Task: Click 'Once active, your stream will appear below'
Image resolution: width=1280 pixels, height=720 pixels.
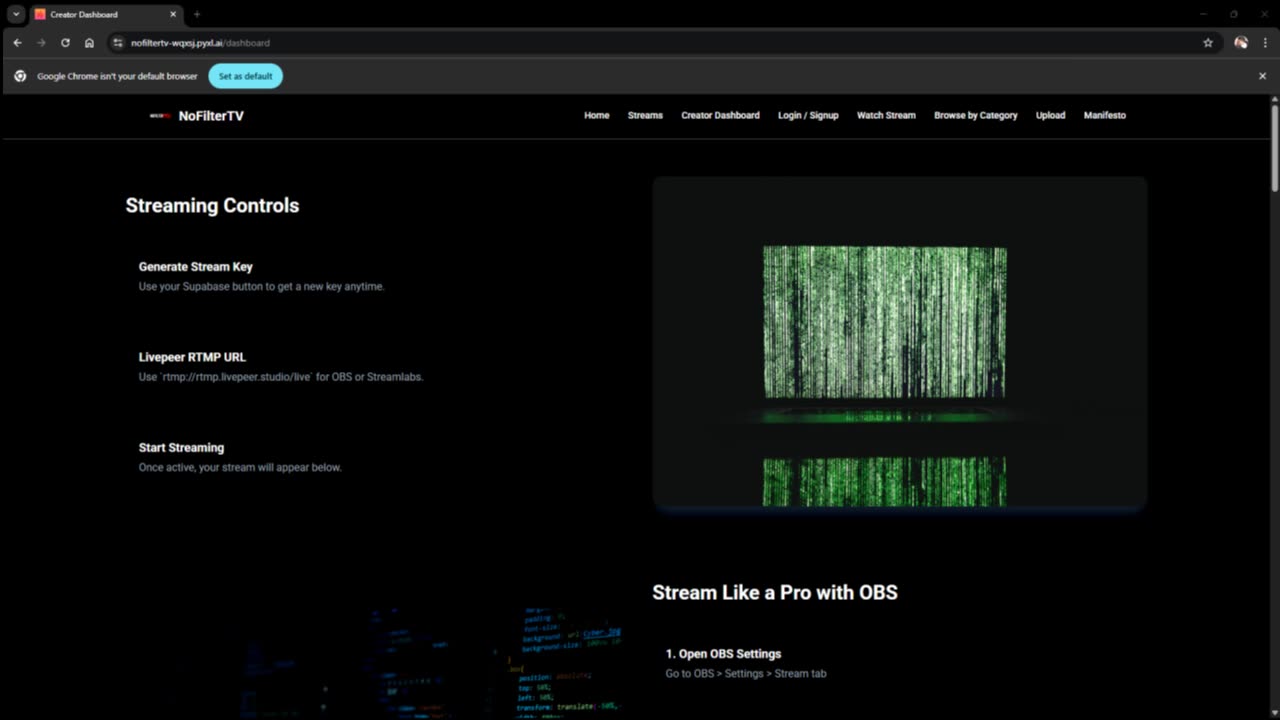Action: click(x=240, y=467)
